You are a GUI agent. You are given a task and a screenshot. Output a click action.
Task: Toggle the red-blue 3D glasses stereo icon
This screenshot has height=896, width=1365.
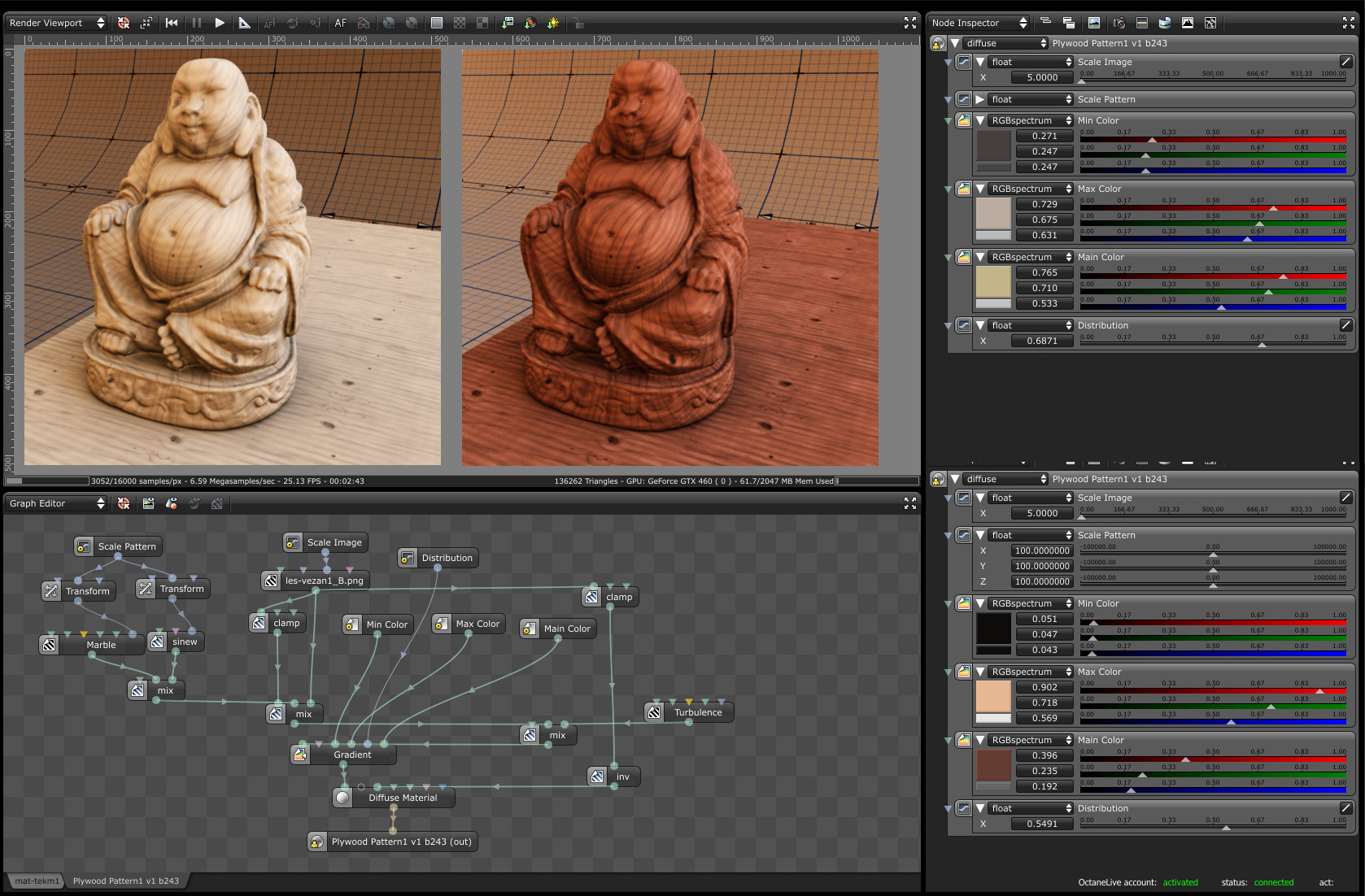[364, 23]
